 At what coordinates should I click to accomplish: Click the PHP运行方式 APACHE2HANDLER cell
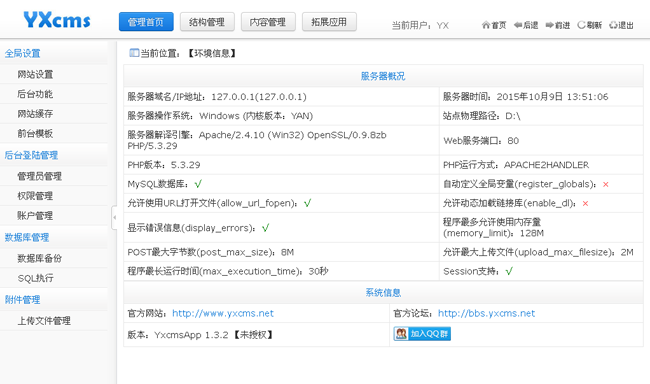(541, 165)
